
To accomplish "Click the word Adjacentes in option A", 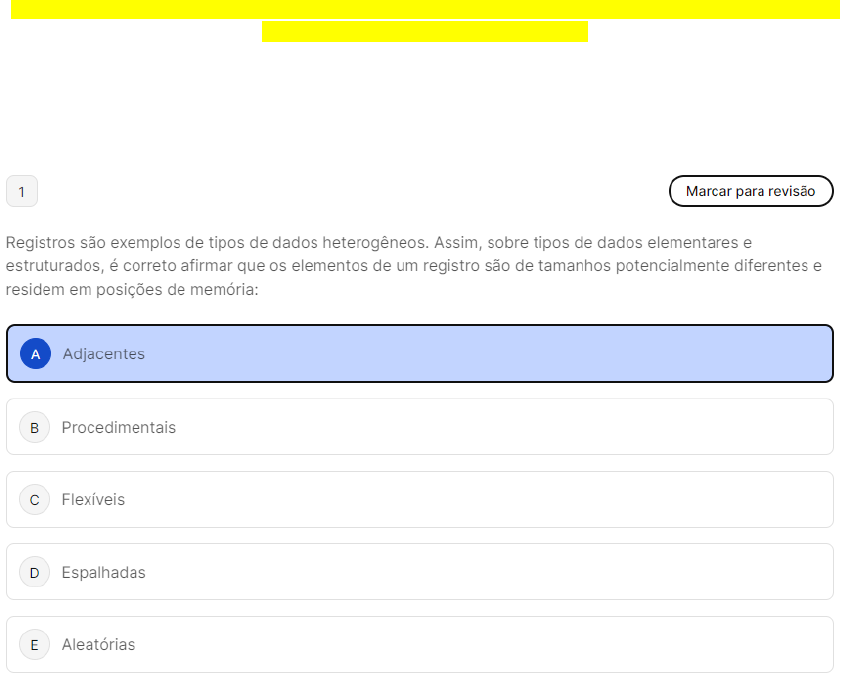I will (104, 354).
